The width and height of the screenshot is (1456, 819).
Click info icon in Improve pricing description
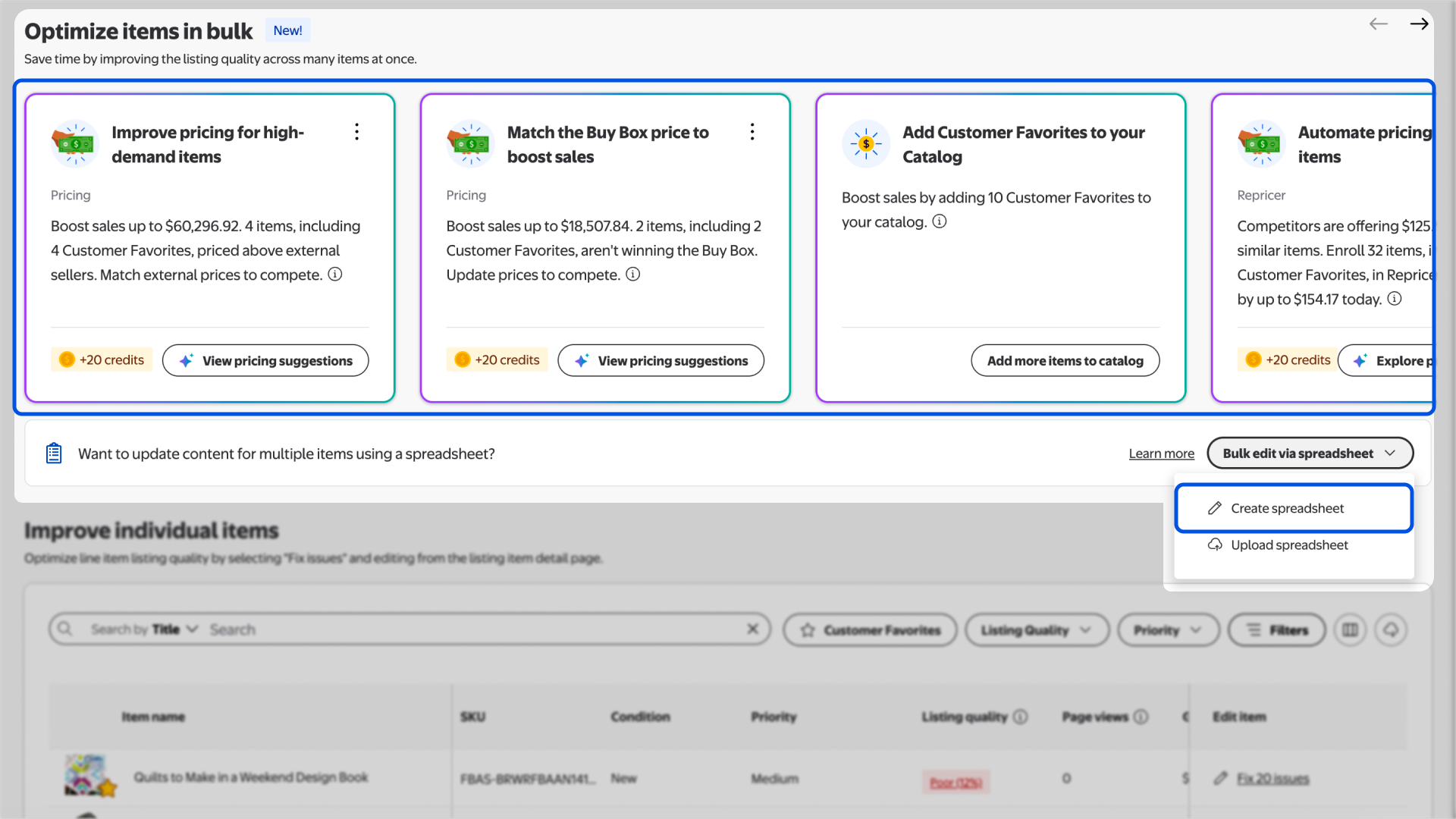335,275
